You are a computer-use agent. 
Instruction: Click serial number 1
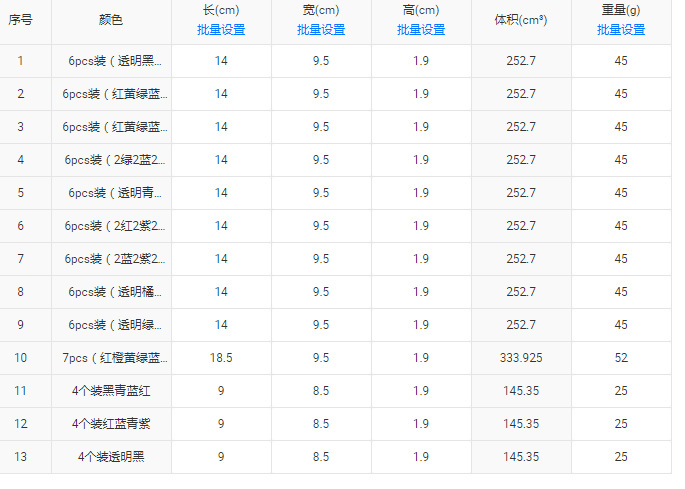[21, 61]
